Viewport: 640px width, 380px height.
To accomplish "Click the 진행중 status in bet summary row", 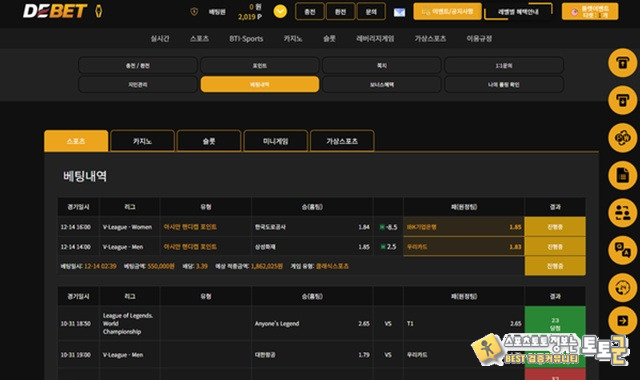I will (x=555, y=266).
